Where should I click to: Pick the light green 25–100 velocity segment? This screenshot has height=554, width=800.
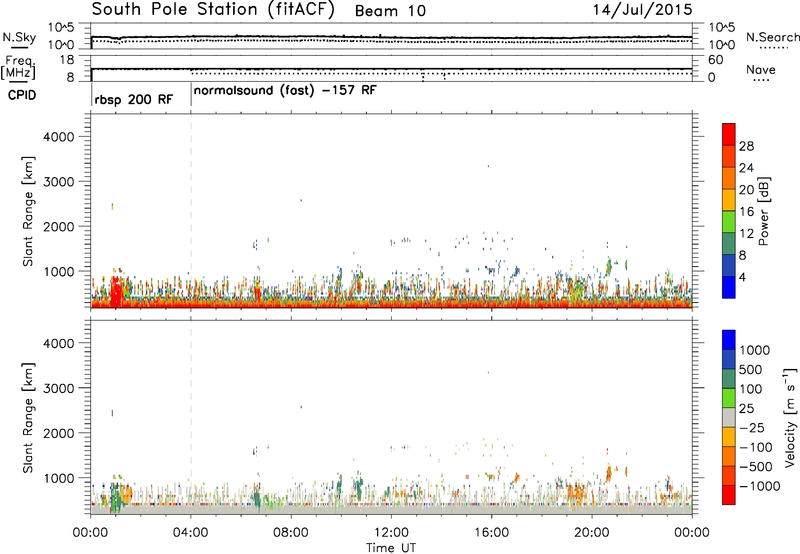pos(729,398)
